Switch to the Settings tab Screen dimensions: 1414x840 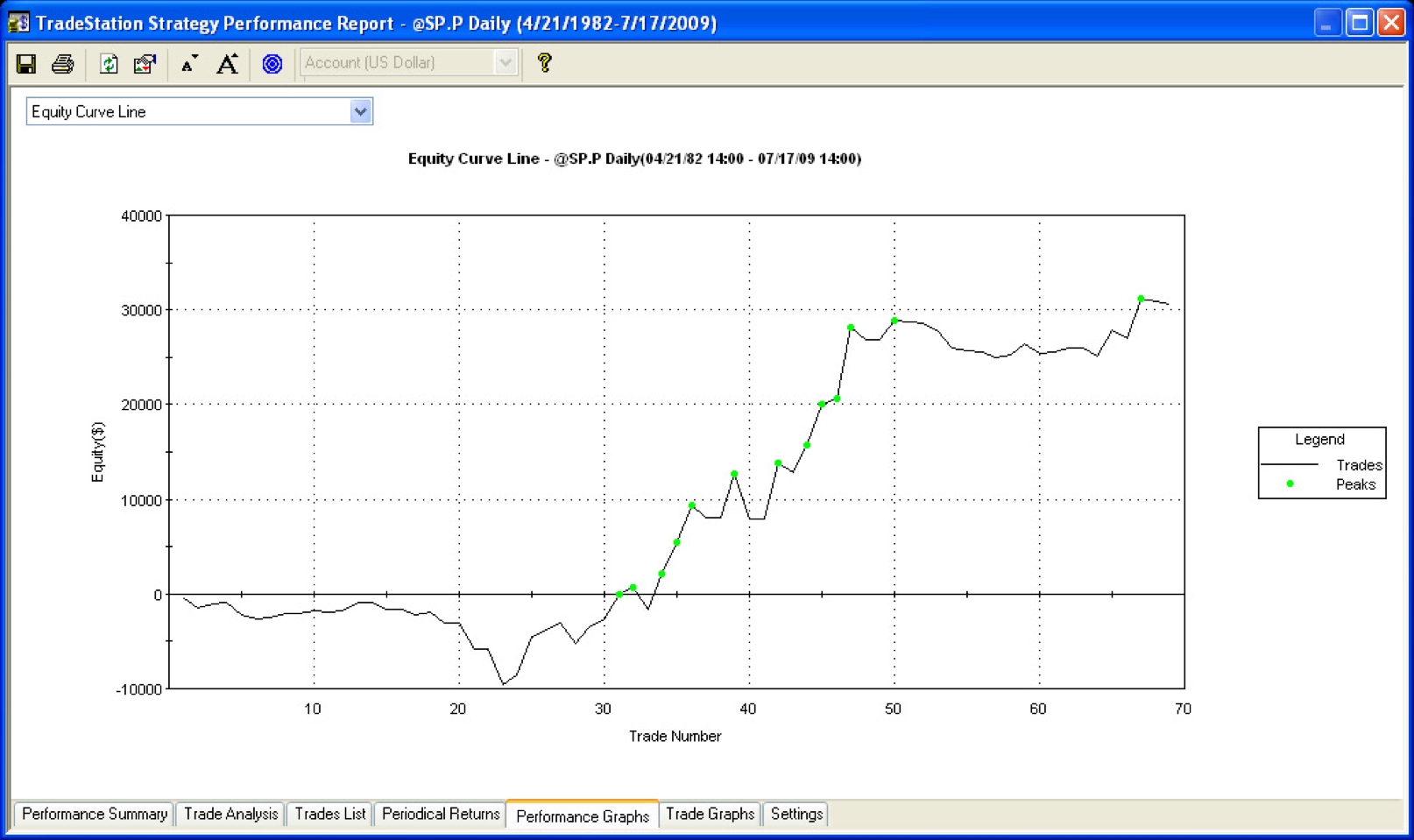tap(796, 814)
